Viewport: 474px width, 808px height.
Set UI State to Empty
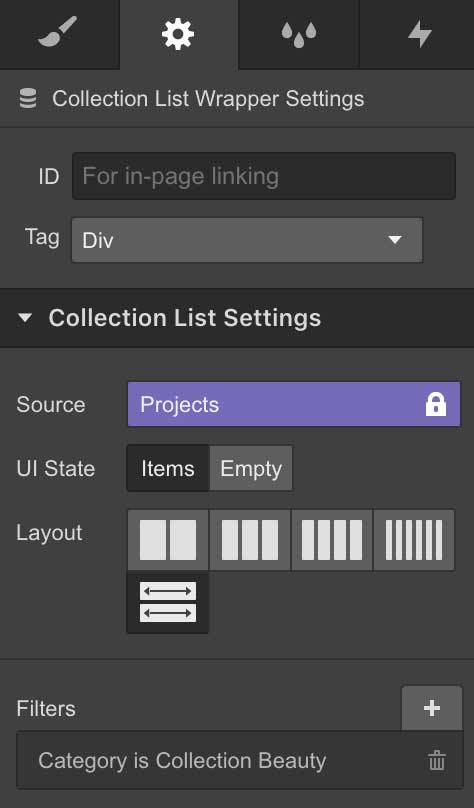pyautogui.click(x=251, y=468)
